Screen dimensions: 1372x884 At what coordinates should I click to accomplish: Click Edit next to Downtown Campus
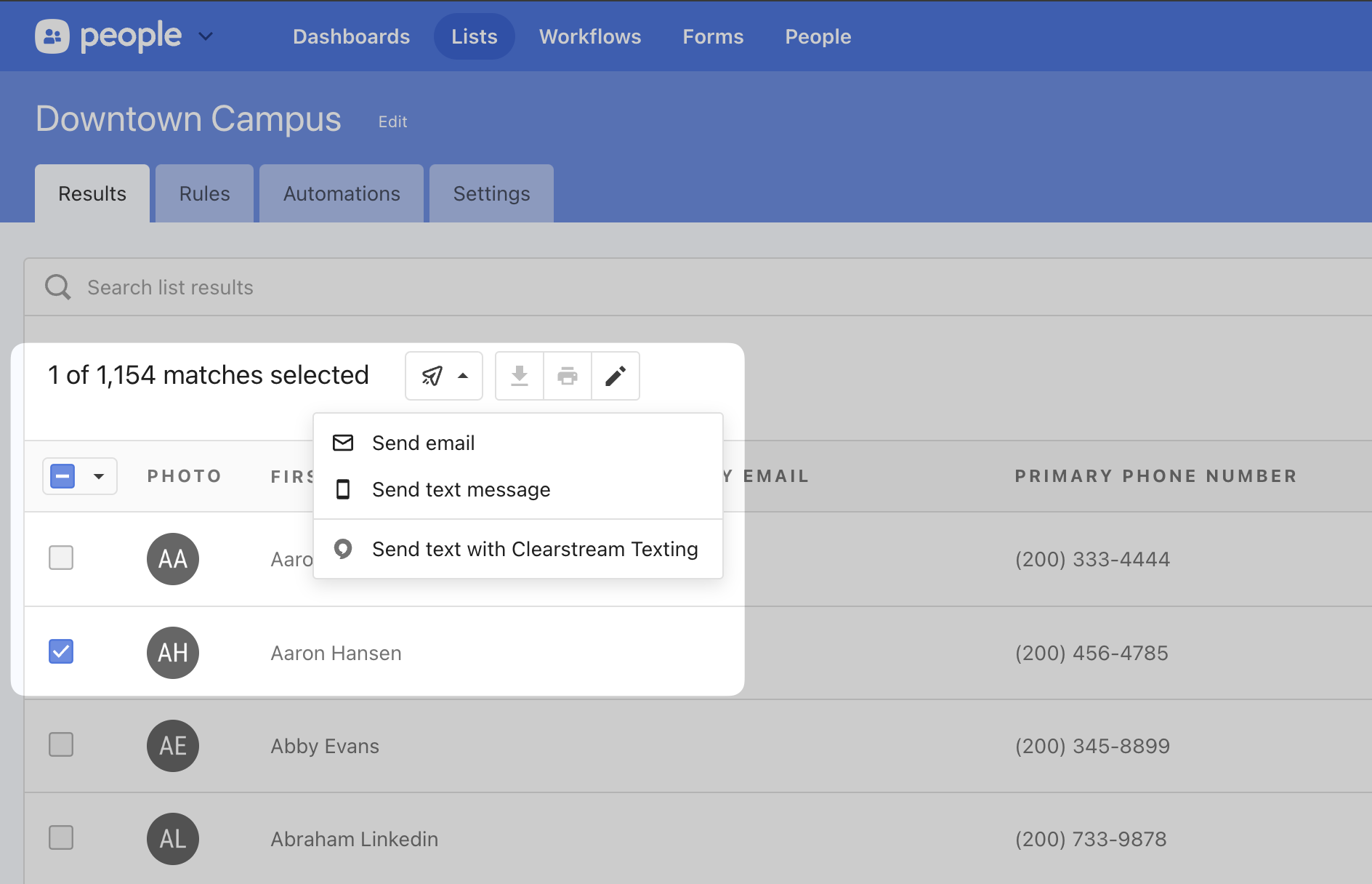click(392, 122)
